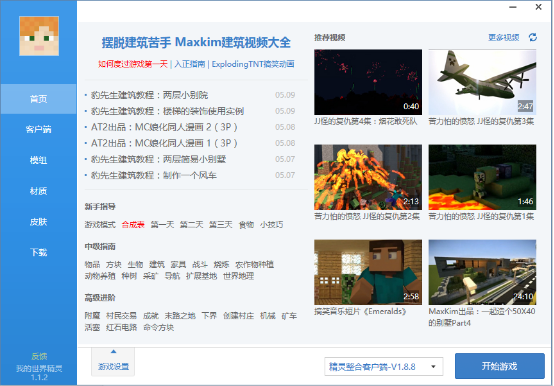Open the 种树 guide link

129,276
